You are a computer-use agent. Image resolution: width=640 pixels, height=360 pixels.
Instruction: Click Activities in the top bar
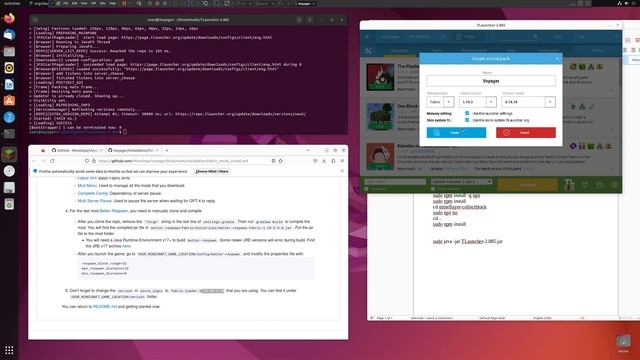click(x=12, y=3)
